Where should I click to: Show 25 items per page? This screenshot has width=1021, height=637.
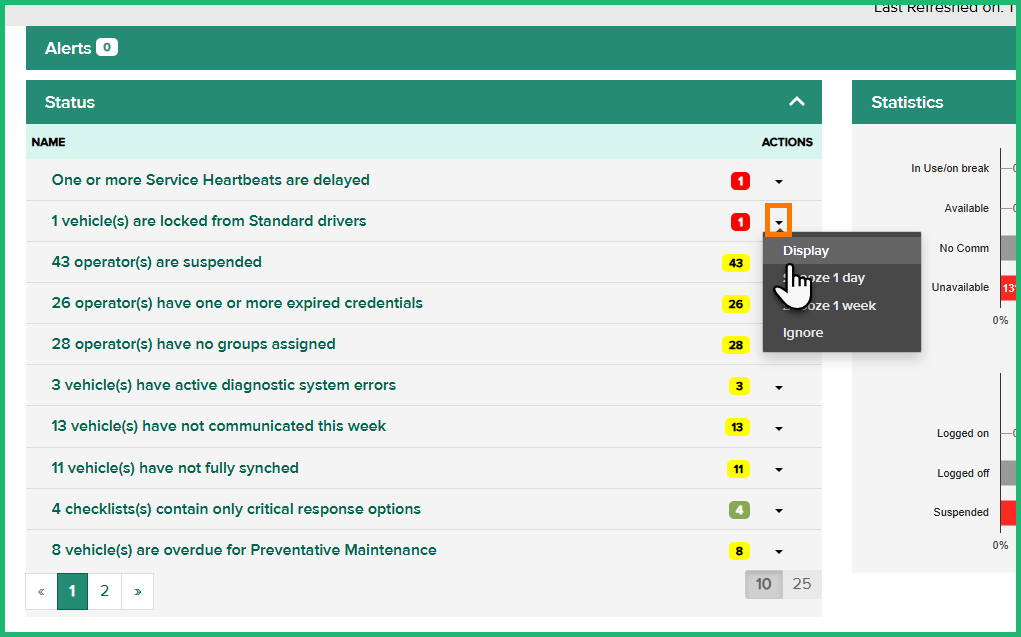pos(801,584)
